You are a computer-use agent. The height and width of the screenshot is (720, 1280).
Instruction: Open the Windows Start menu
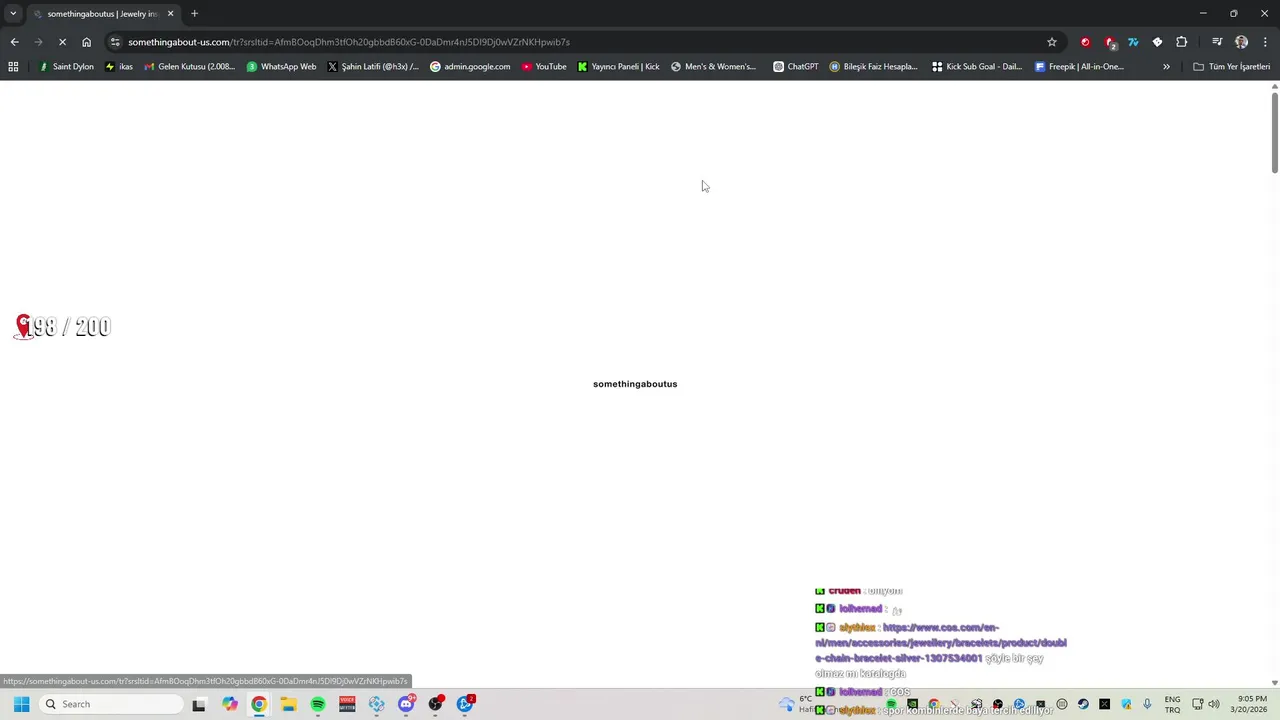21,704
